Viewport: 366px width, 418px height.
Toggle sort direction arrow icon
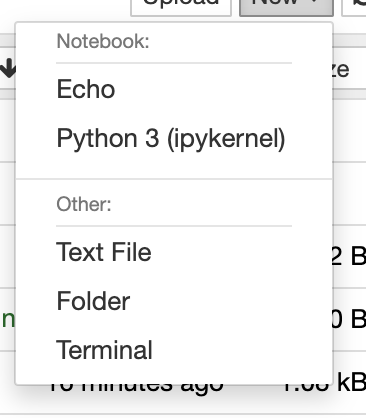tap(7, 68)
